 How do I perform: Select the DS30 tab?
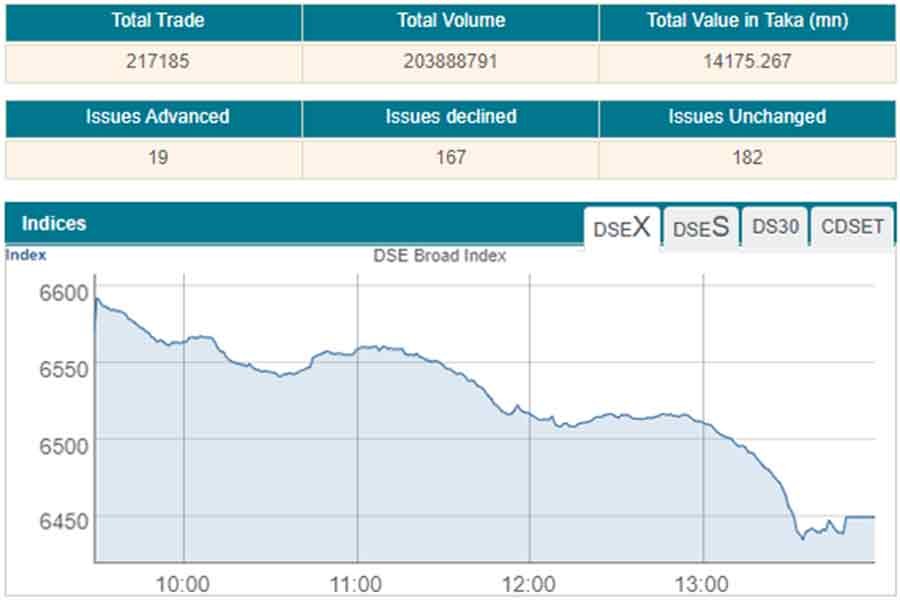775,226
